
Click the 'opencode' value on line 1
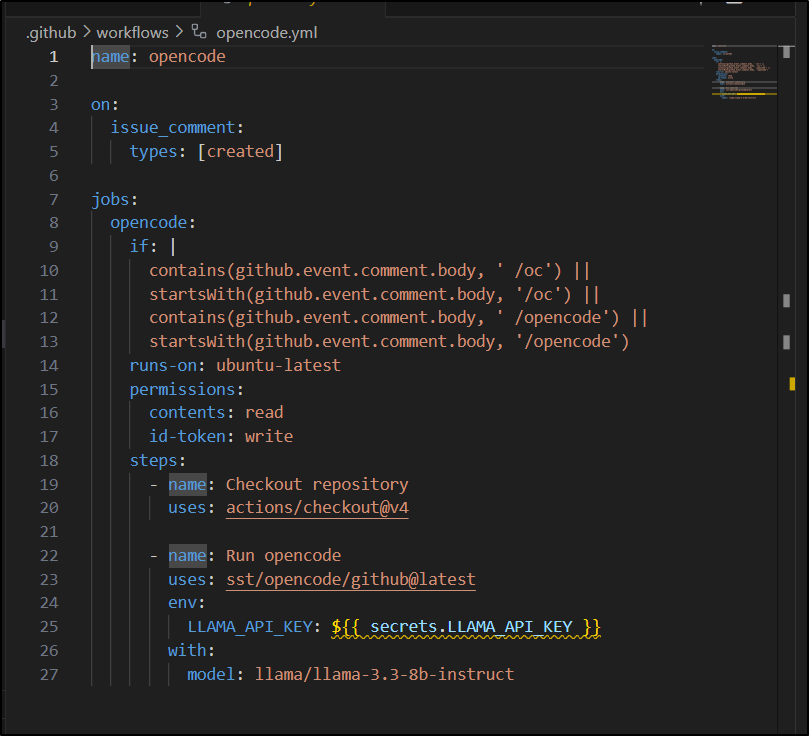click(187, 56)
